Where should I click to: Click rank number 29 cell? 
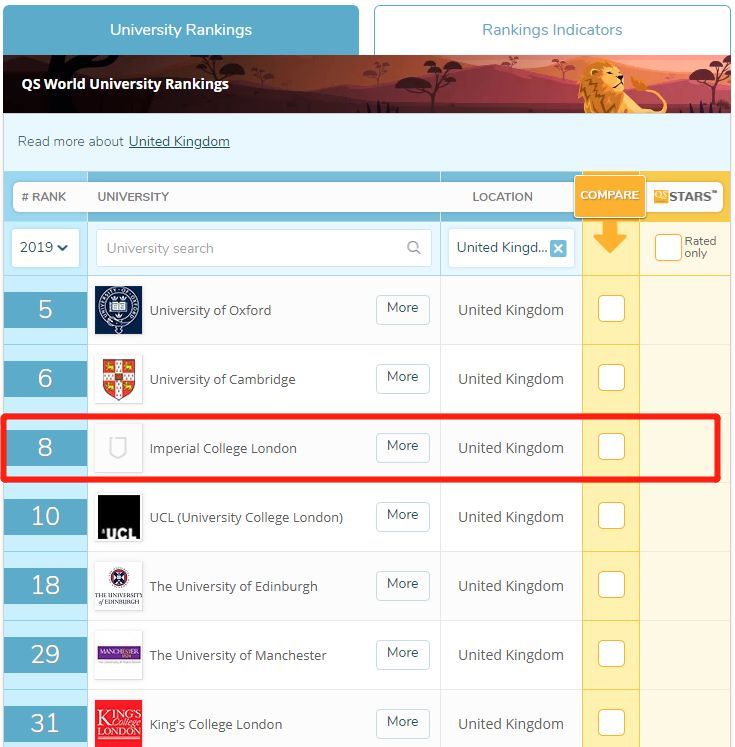pyautogui.click(x=45, y=655)
